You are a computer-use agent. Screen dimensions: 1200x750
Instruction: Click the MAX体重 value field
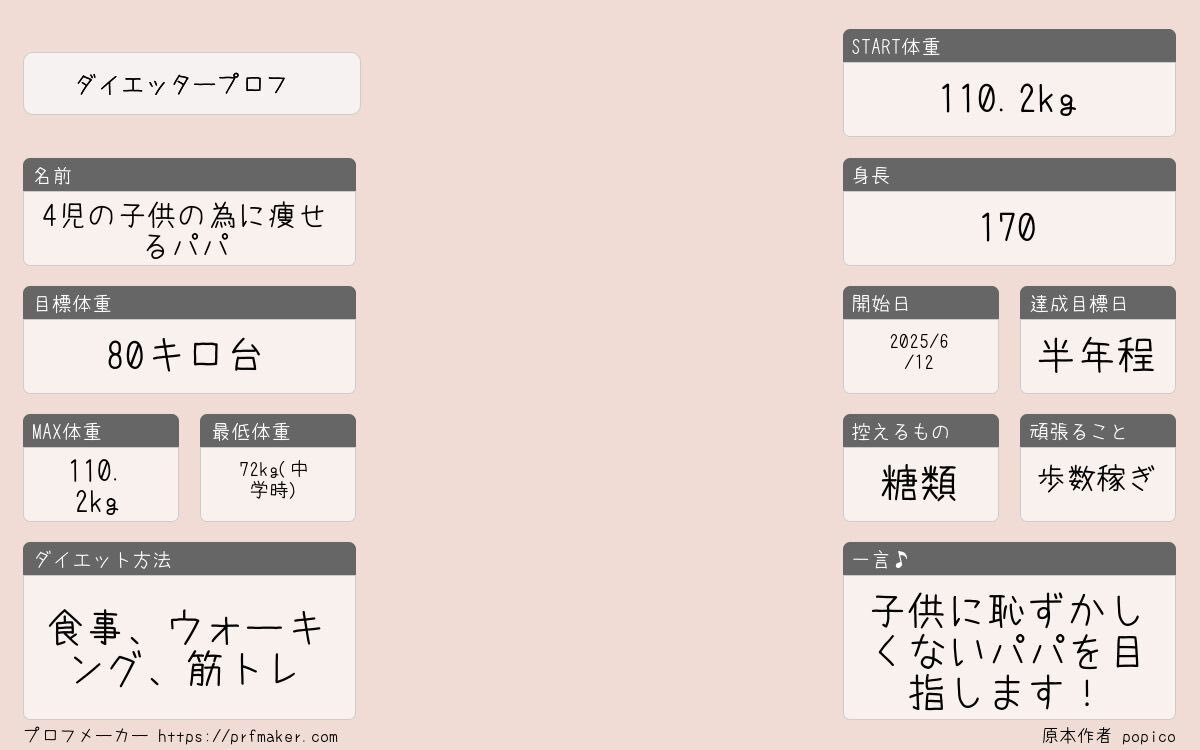pyautogui.click(x=101, y=485)
